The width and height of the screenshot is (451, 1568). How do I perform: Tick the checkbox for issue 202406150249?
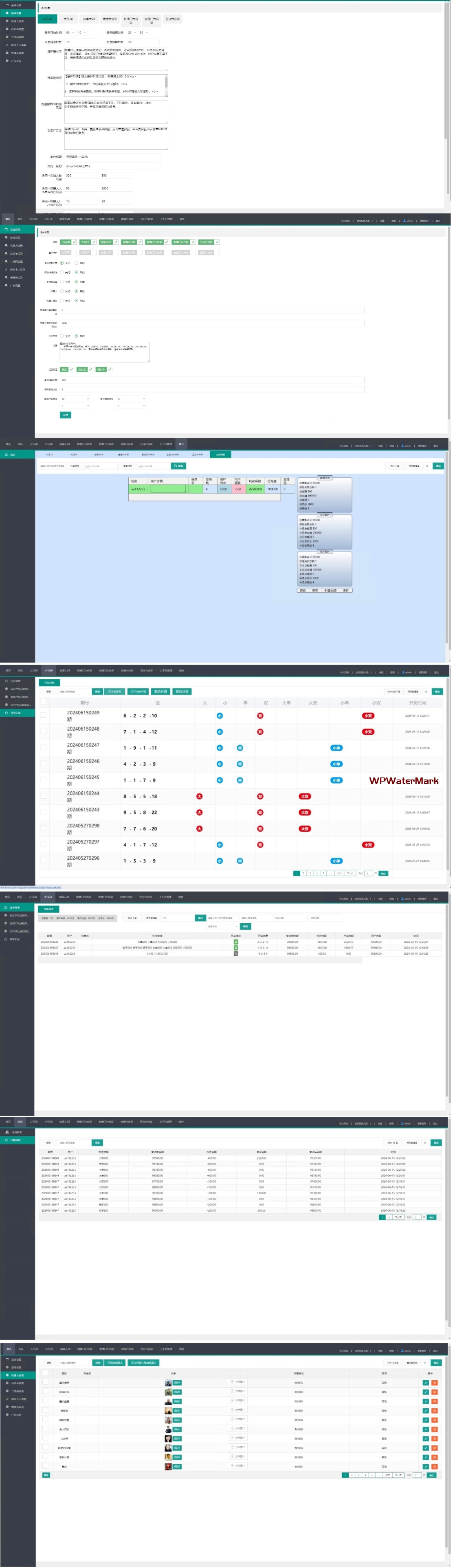43,715
